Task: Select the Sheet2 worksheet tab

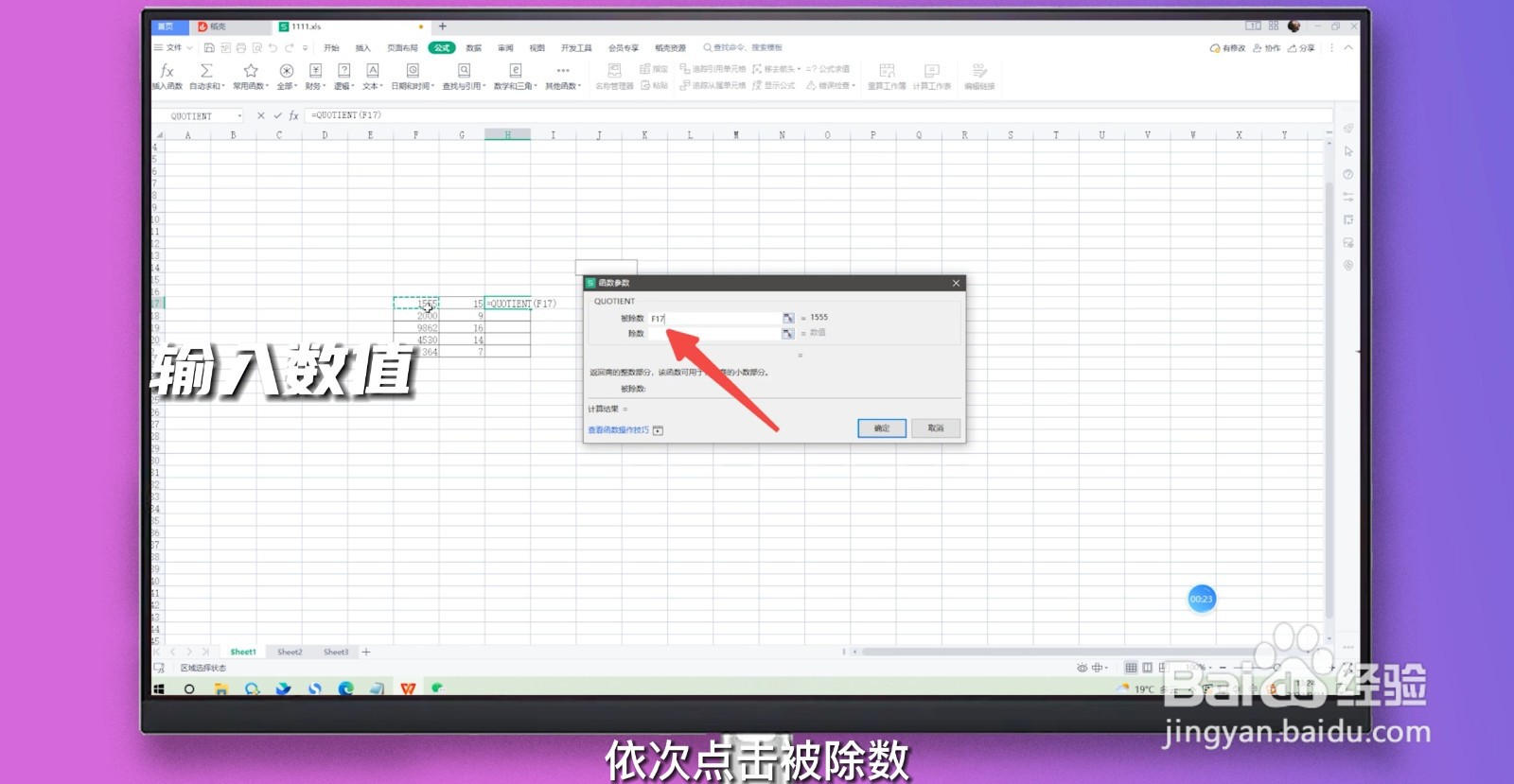Action: [290, 653]
